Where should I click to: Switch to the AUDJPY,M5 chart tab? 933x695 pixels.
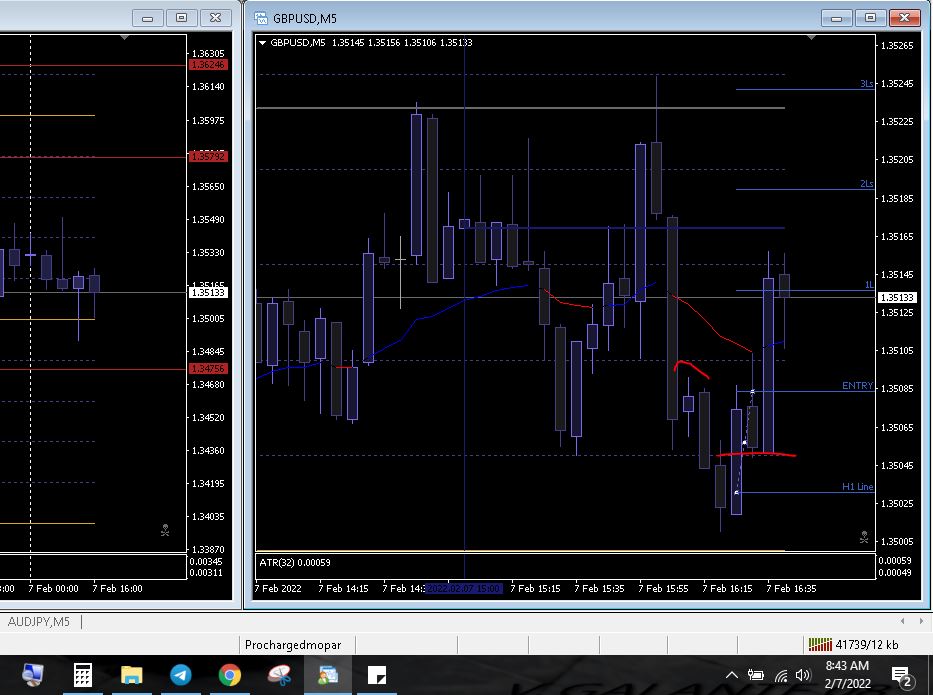pos(39,622)
